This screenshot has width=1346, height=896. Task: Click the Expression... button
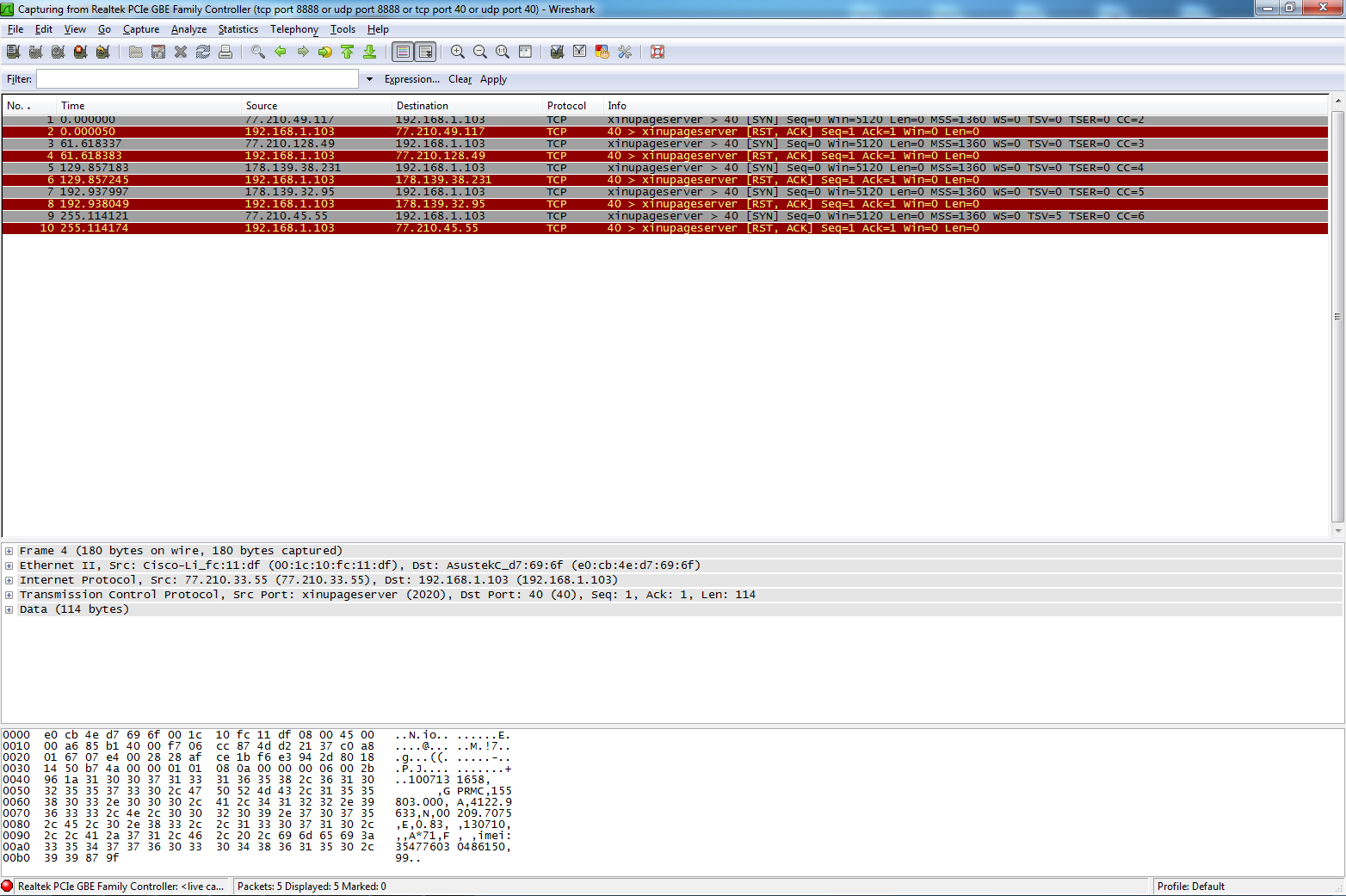(412, 79)
